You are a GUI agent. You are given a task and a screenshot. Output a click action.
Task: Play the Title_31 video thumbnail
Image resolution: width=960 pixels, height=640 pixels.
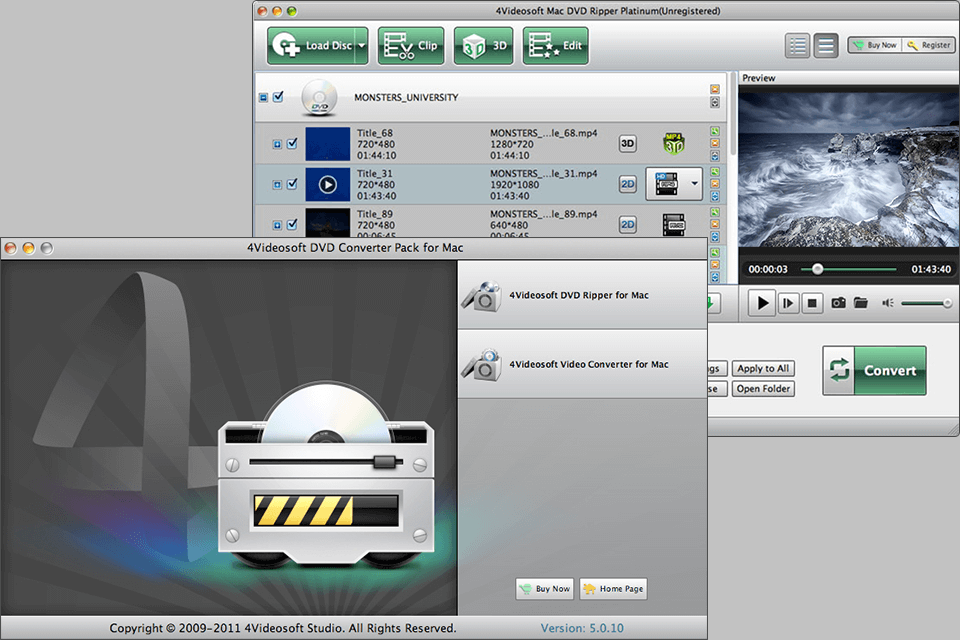(x=328, y=184)
